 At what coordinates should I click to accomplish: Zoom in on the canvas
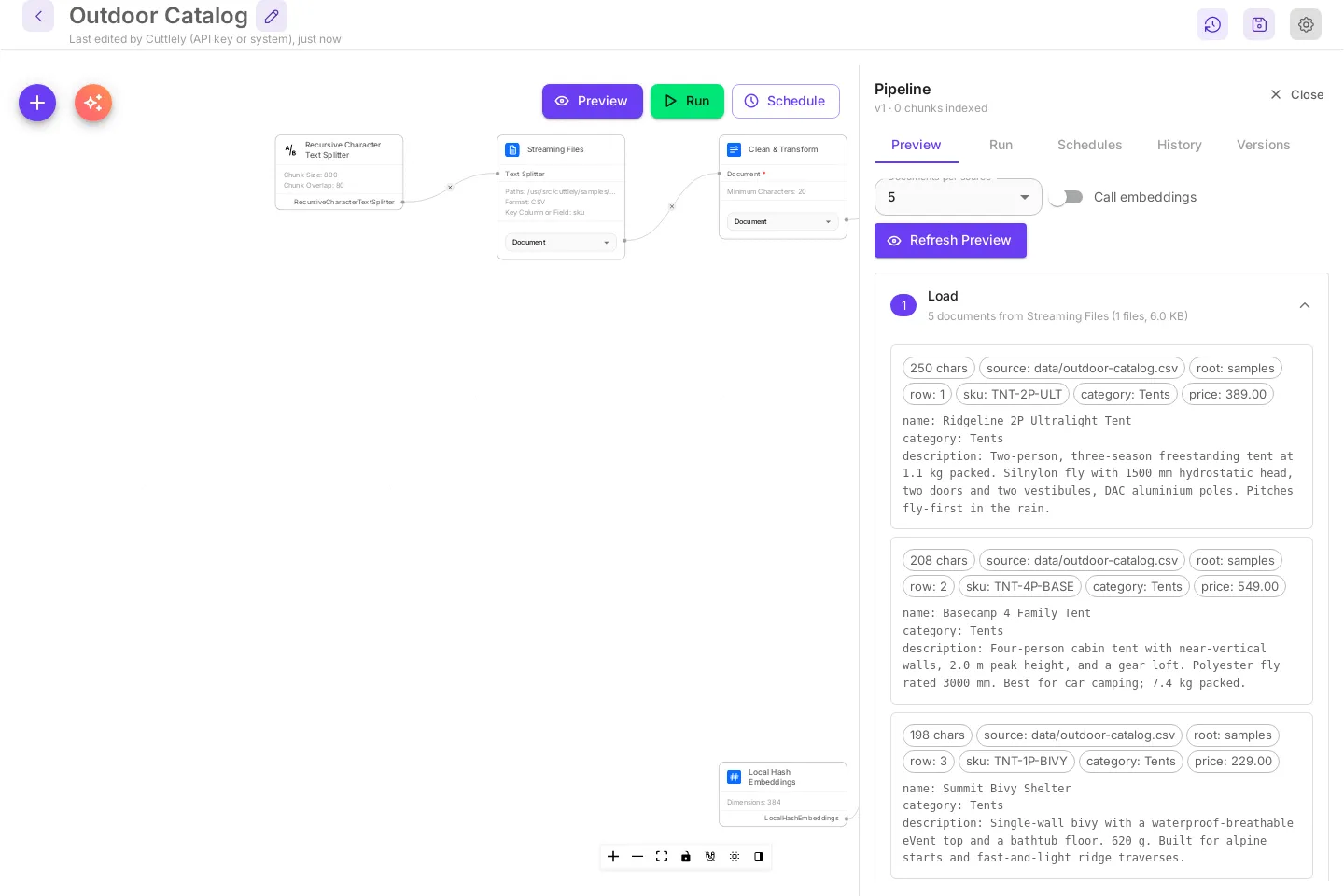coord(613,856)
